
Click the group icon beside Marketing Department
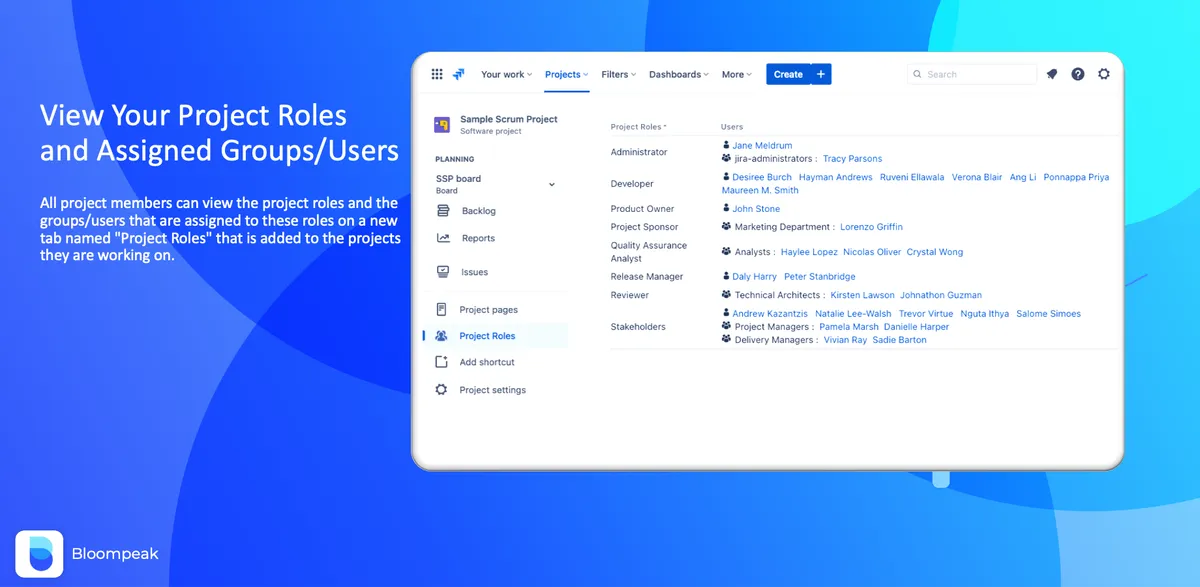[726, 227]
